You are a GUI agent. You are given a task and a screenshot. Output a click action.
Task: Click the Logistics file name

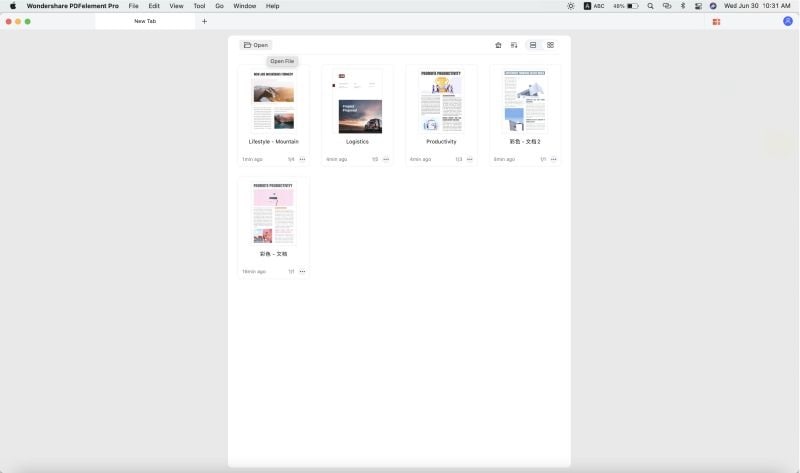(x=357, y=142)
